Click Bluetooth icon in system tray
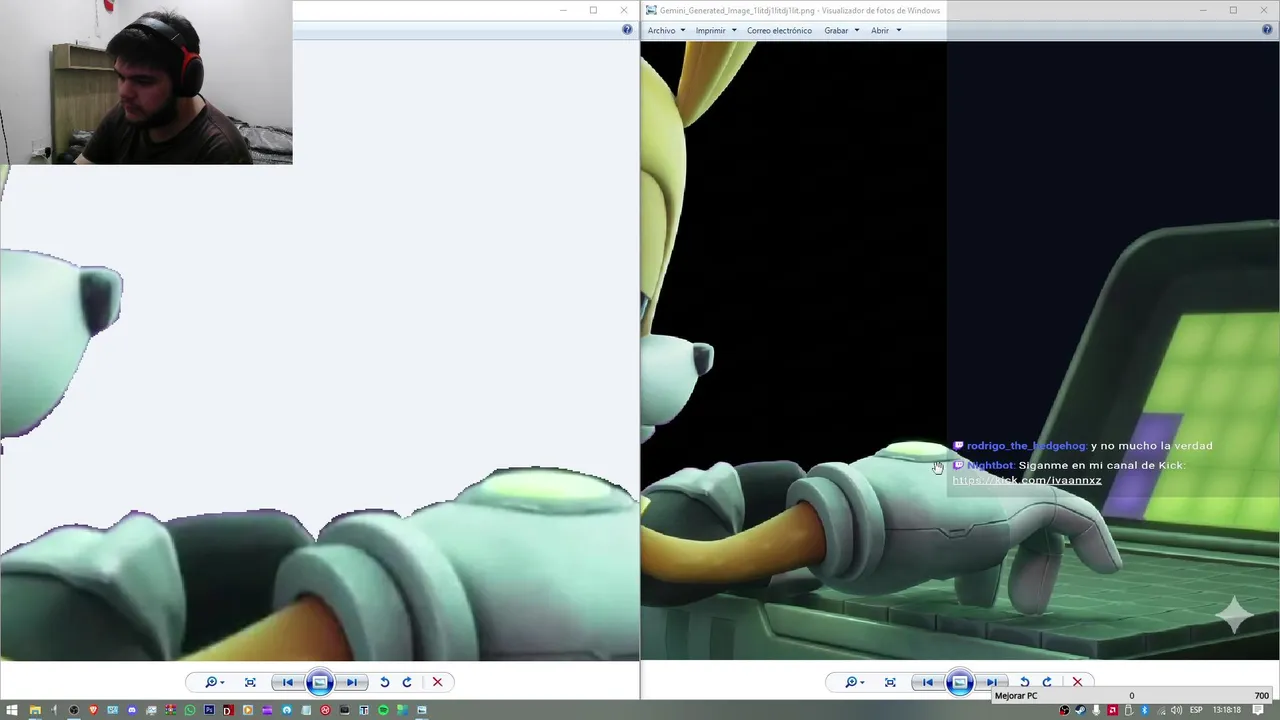 (1145, 710)
